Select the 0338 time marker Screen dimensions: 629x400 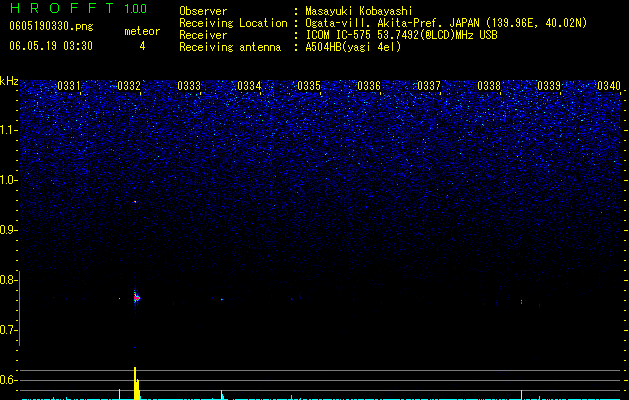point(489,86)
